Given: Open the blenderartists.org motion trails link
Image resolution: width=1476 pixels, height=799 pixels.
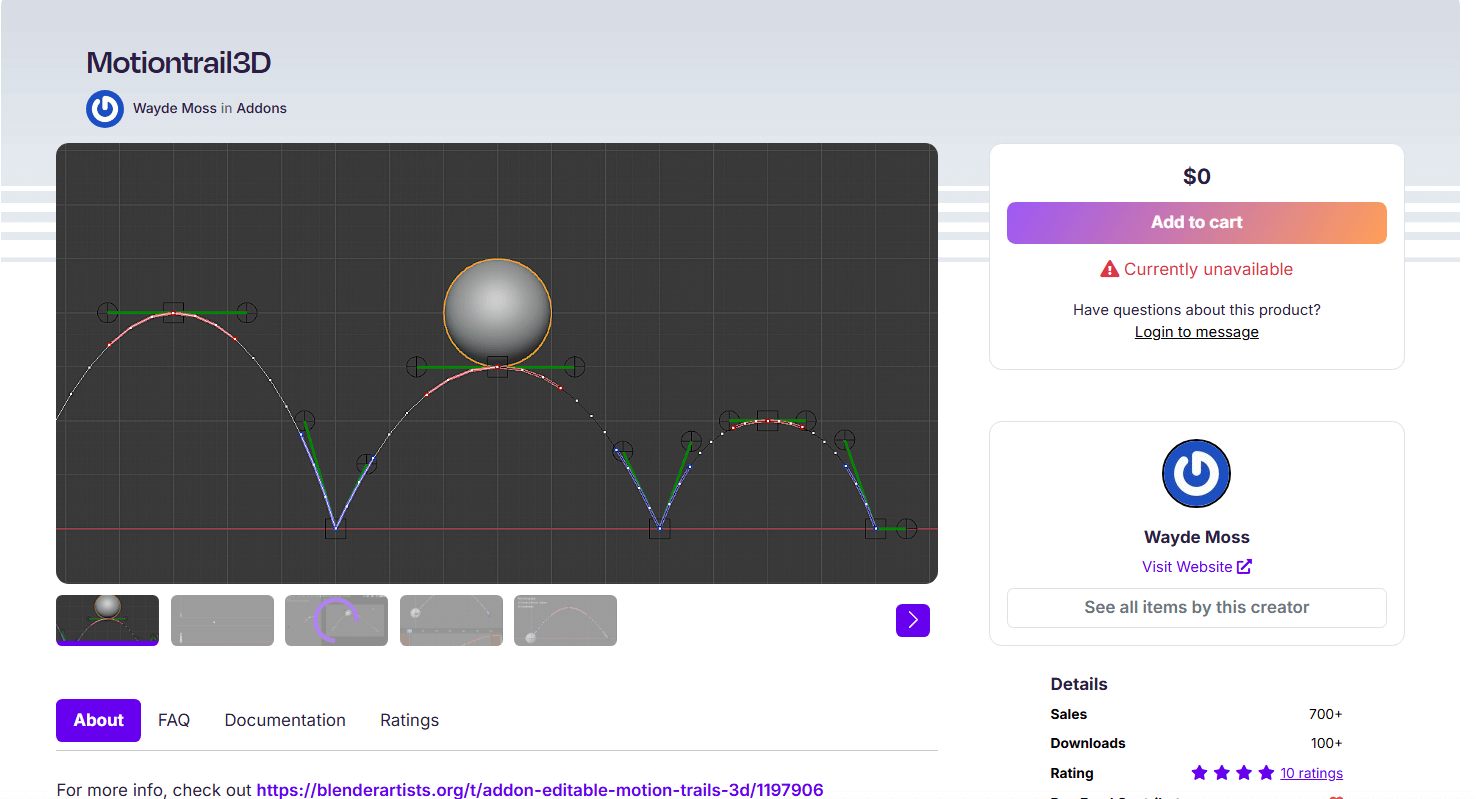Looking at the screenshot, I should [x=540, y=790].
